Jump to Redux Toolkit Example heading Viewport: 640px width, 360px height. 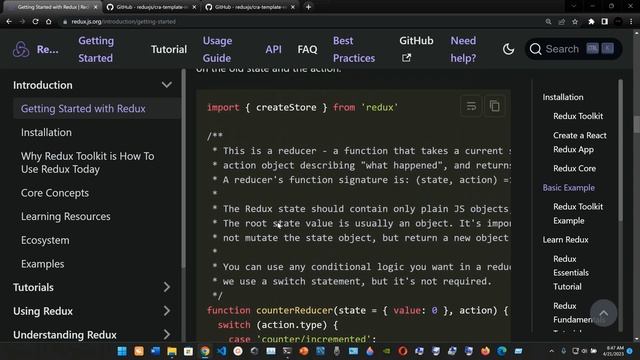point(578,213)
